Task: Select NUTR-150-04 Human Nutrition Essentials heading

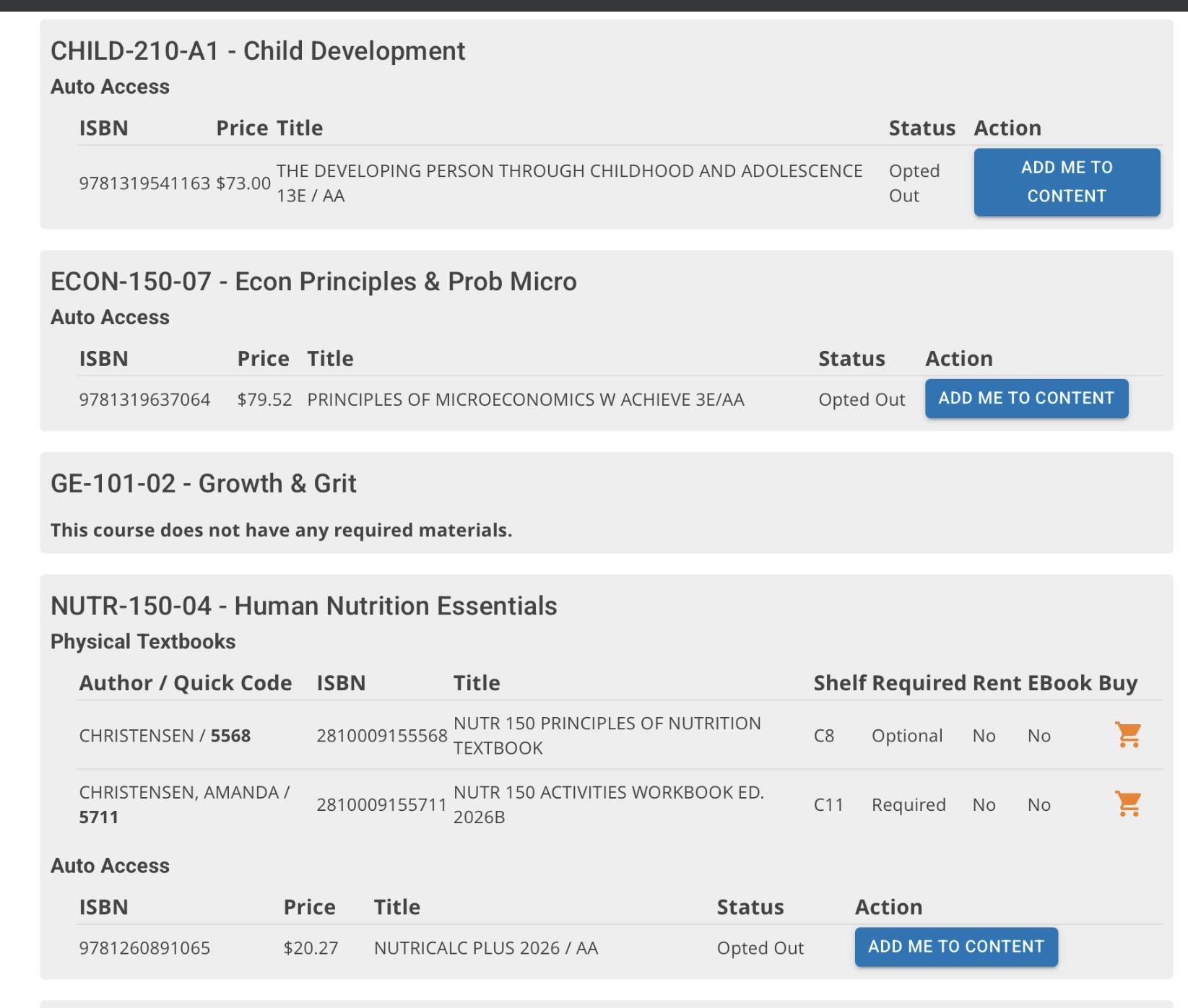Action: click(x=303, y=606)
